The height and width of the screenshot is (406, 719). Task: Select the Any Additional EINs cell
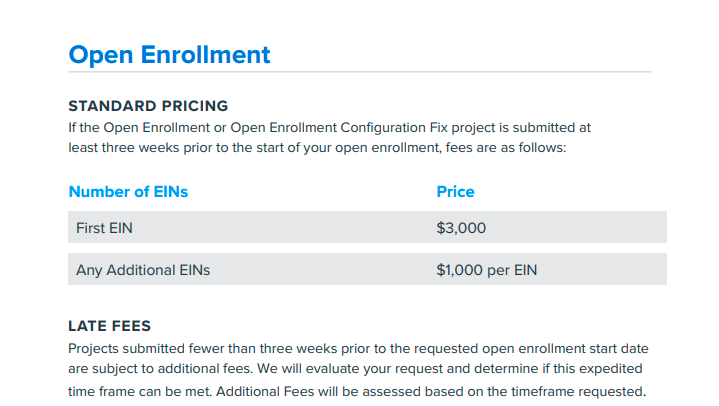pyautogui.click(x=143, y=270)
